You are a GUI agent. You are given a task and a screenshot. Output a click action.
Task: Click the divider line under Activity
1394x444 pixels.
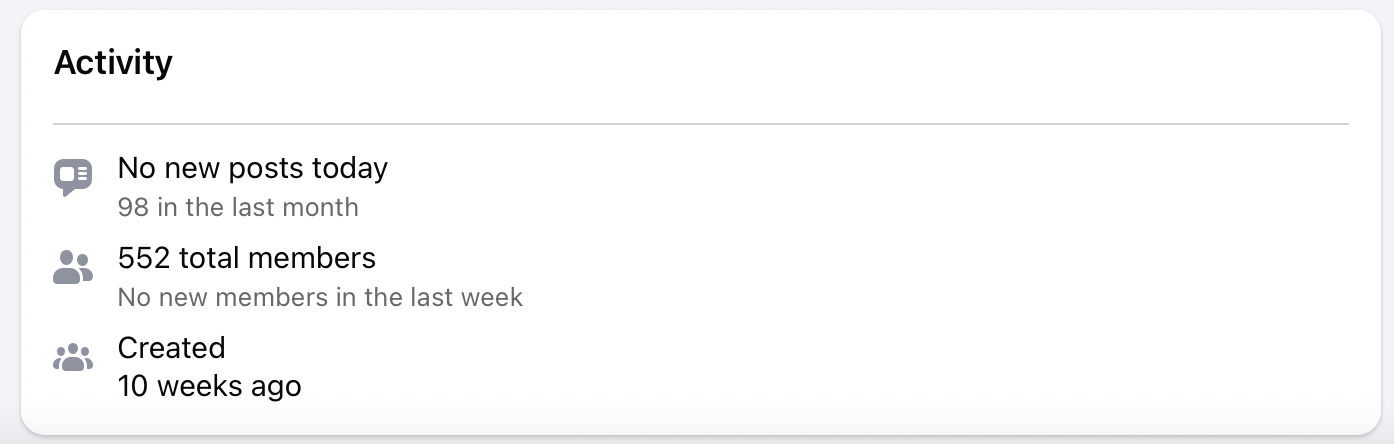(x=700, y=124)
